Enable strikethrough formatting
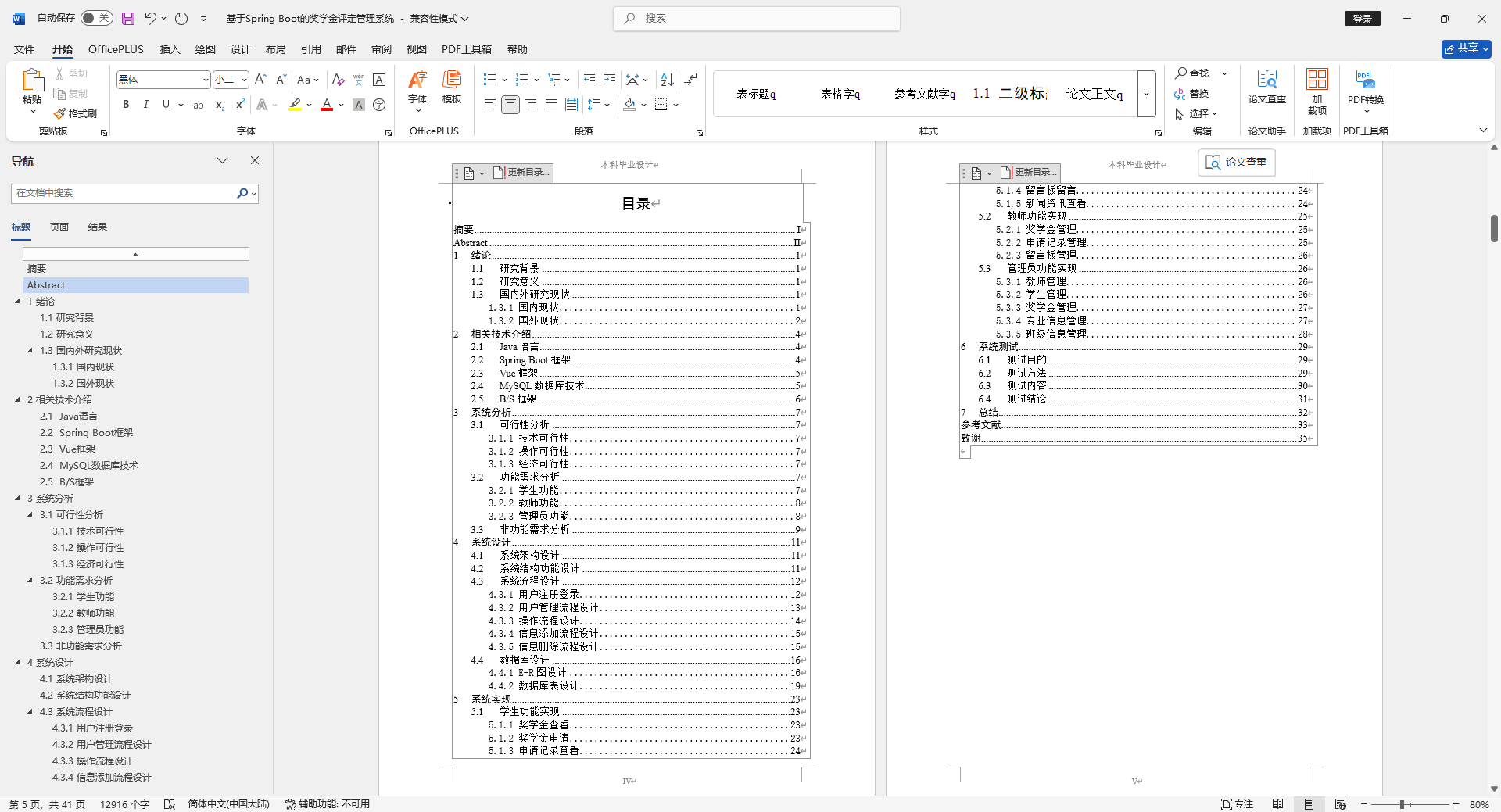 point(198,104)
